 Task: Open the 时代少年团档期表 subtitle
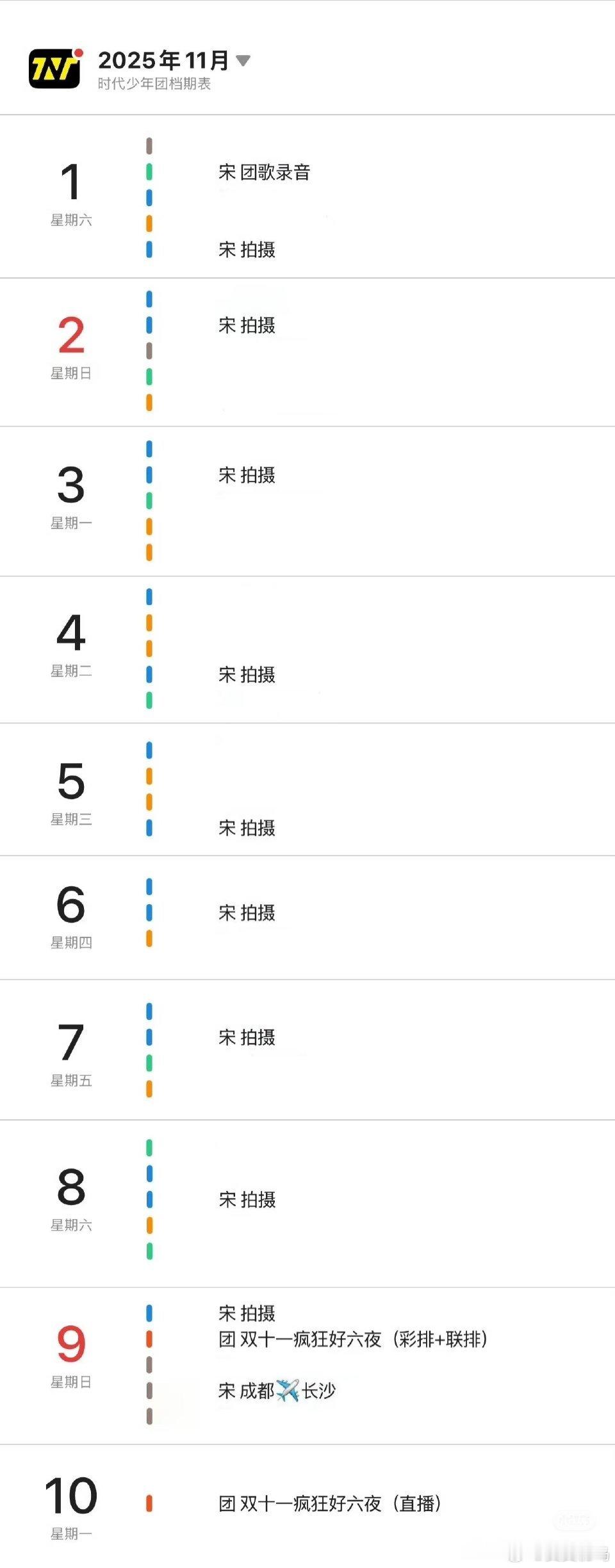coord(154,84)
